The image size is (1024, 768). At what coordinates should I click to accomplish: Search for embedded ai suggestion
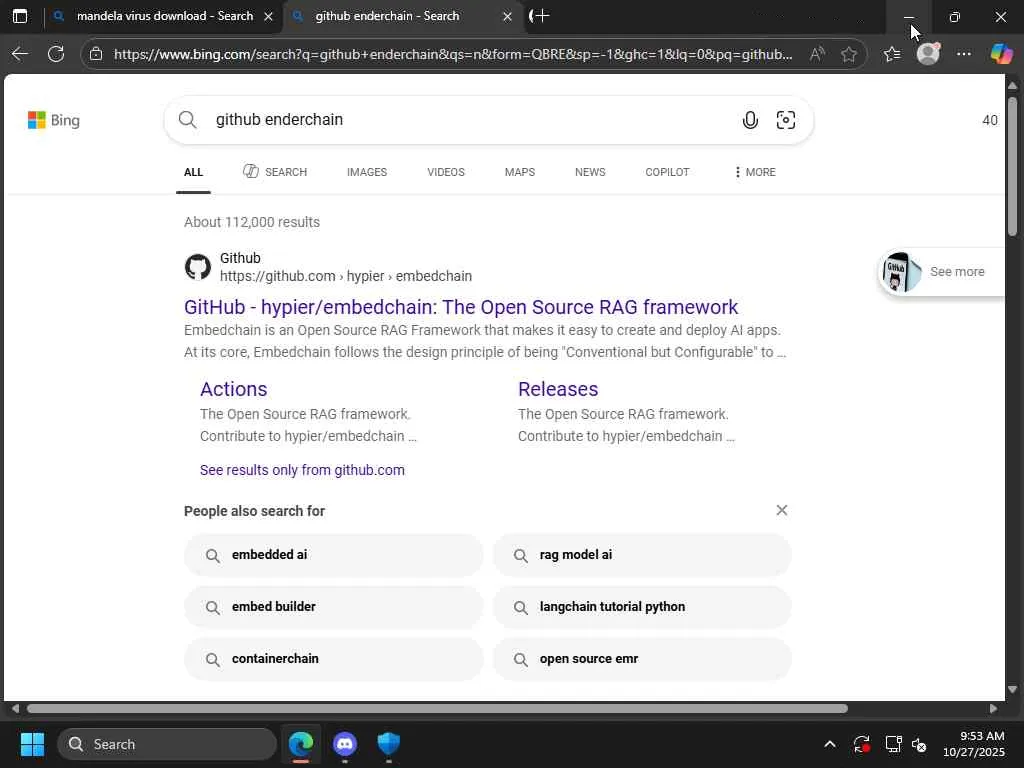tap(334, 555)
